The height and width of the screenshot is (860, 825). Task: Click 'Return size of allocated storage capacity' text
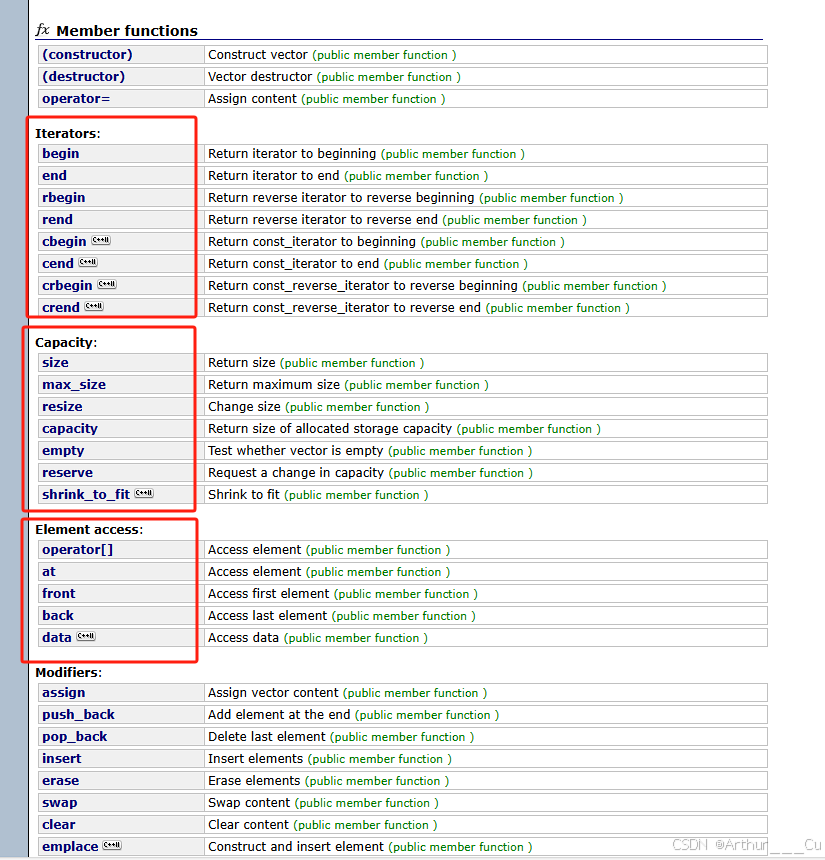330,429
